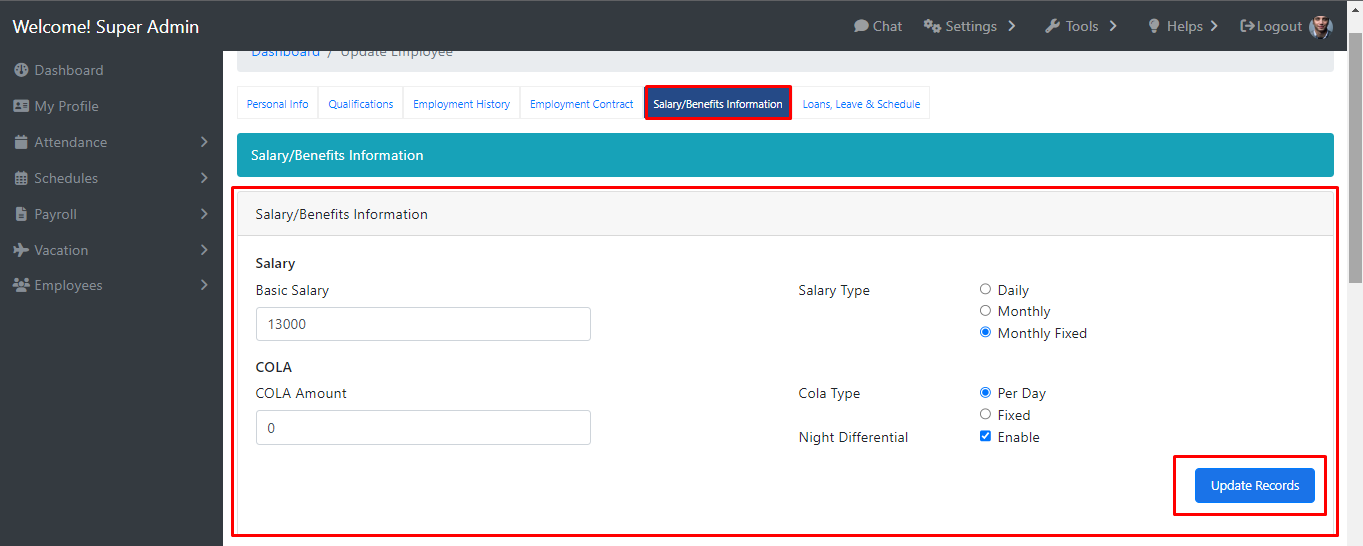This screenshot has height=546, width=1363.
Task: Click the Attendance calendar icon
Action: (x=21, y=142)
